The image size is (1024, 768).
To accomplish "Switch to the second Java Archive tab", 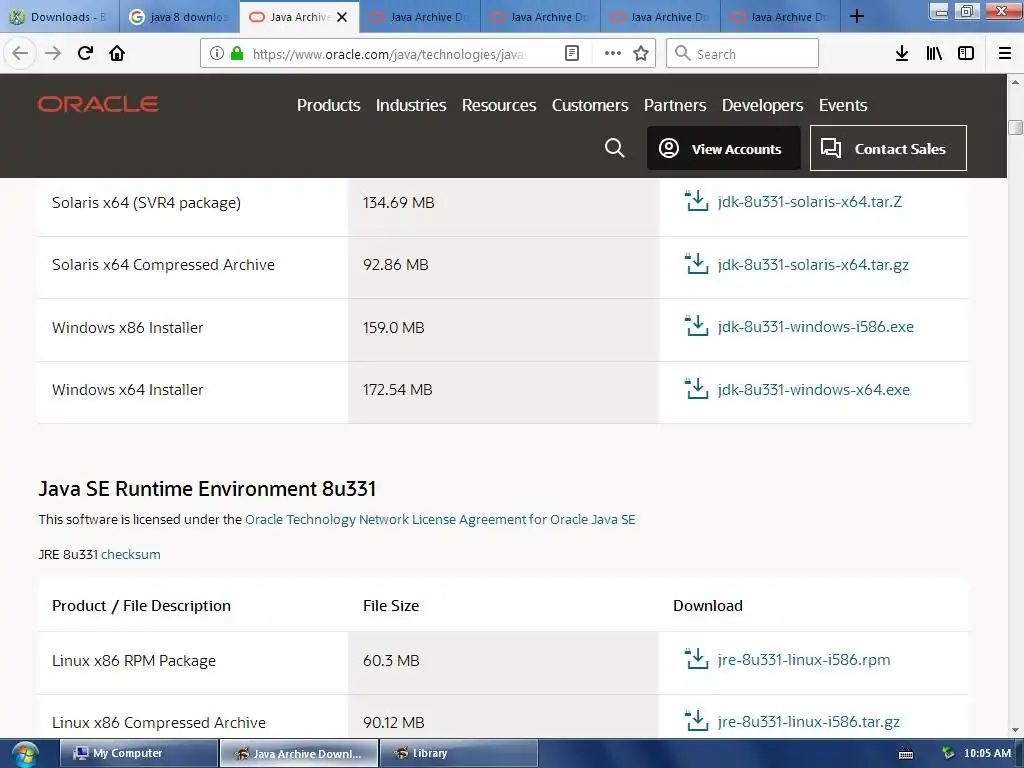I will click(420, 17).
